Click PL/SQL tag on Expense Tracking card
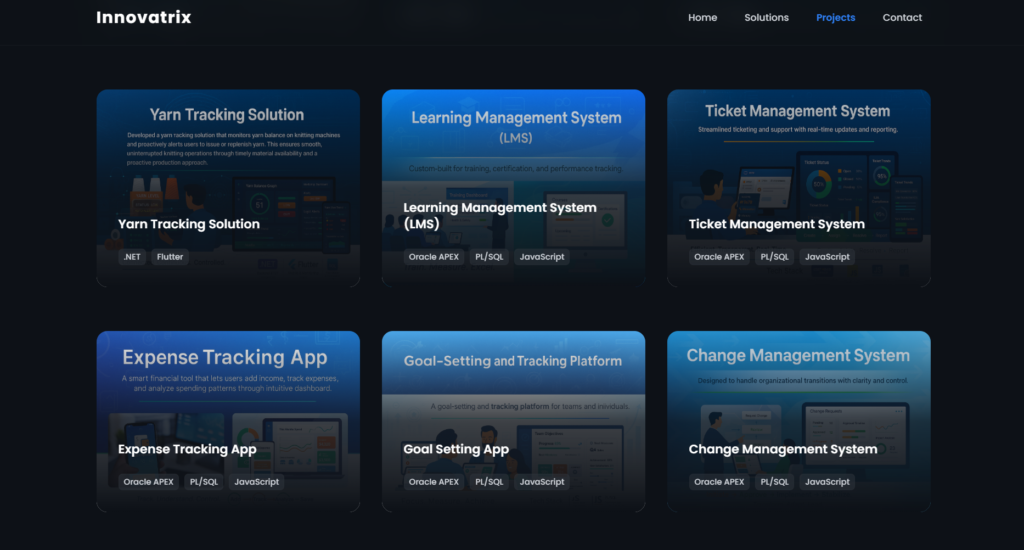Viewport: 1024px width, 550px height. pyautogui.click(x=204, y=481)
